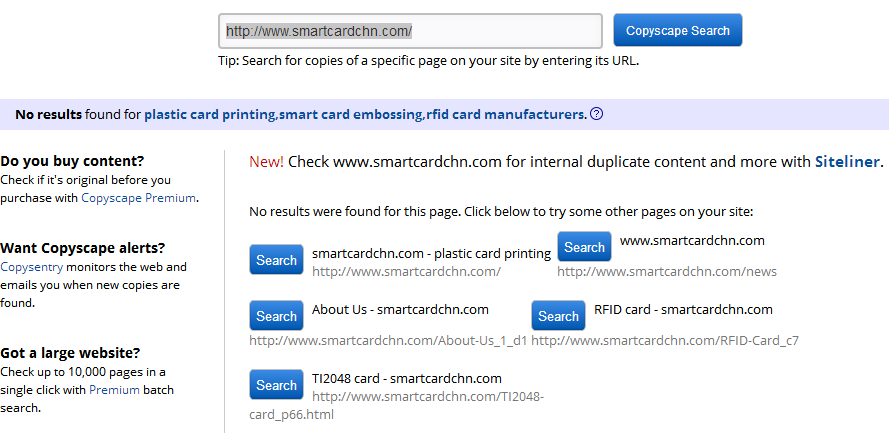The width and height of the screenshot is (889, 442).
Task: Click the 'smartcardchn.com - plastic card printing' title
Action: pyautogui.click(x=431, y=253)
